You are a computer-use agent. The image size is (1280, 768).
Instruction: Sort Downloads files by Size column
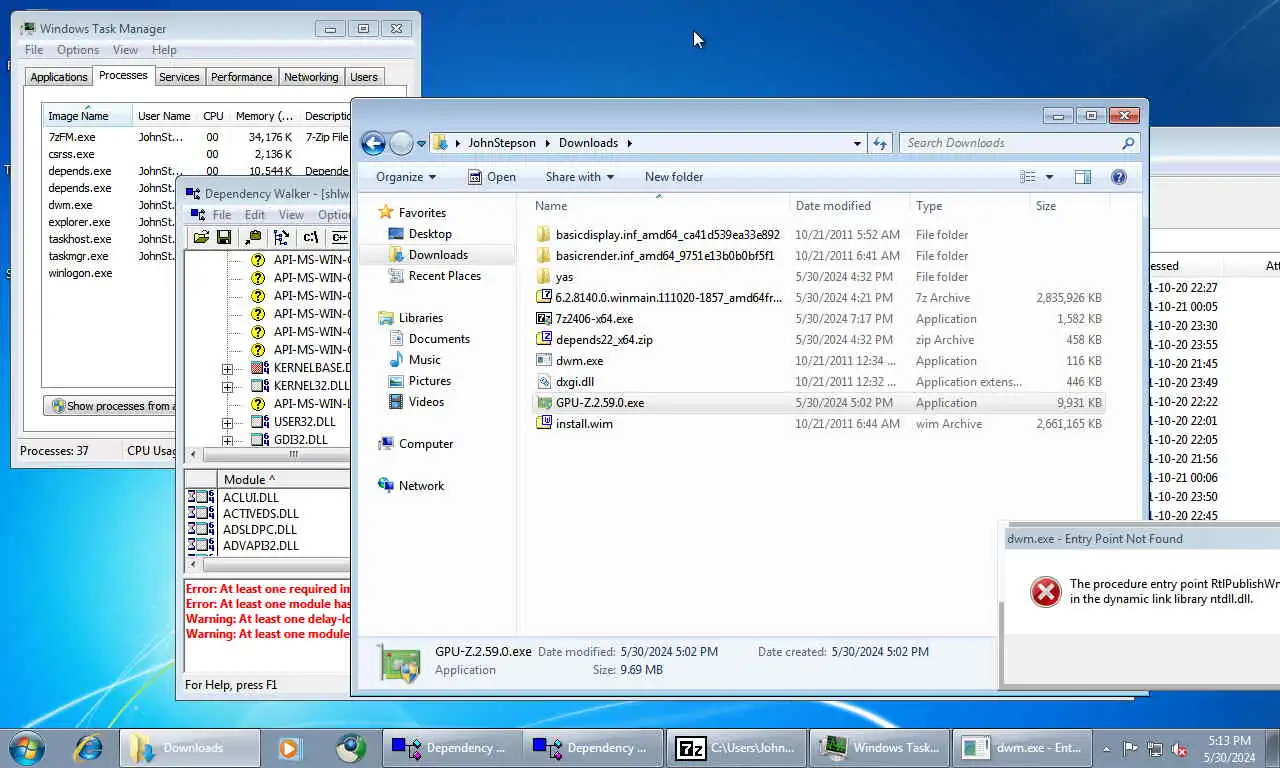tap(1068, 206)
